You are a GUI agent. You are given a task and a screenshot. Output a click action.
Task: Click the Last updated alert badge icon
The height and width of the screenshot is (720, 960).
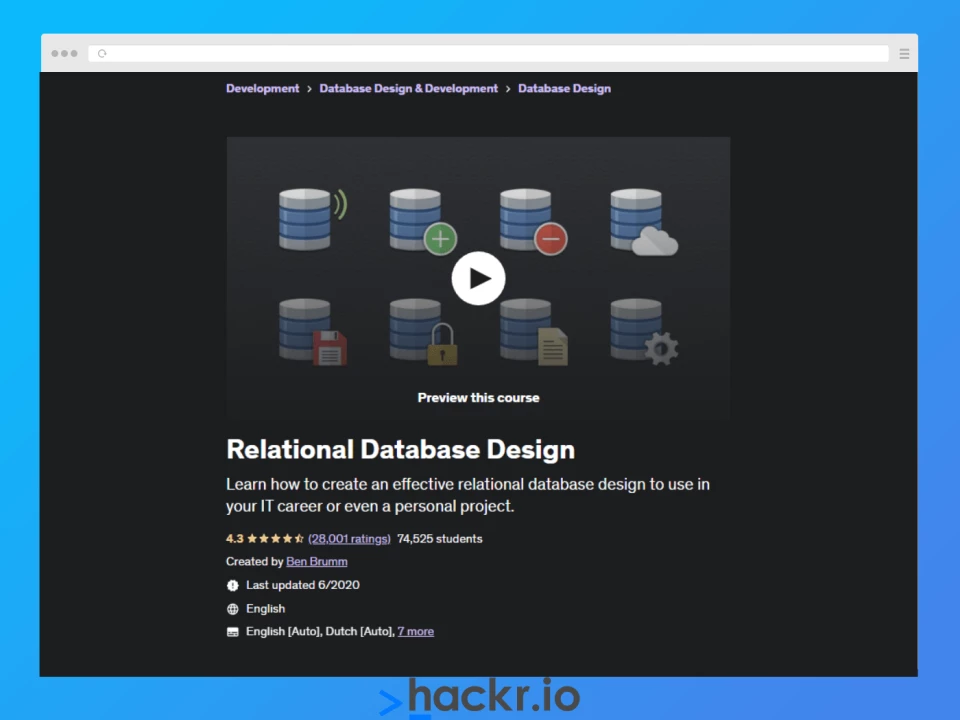point(233,585)
